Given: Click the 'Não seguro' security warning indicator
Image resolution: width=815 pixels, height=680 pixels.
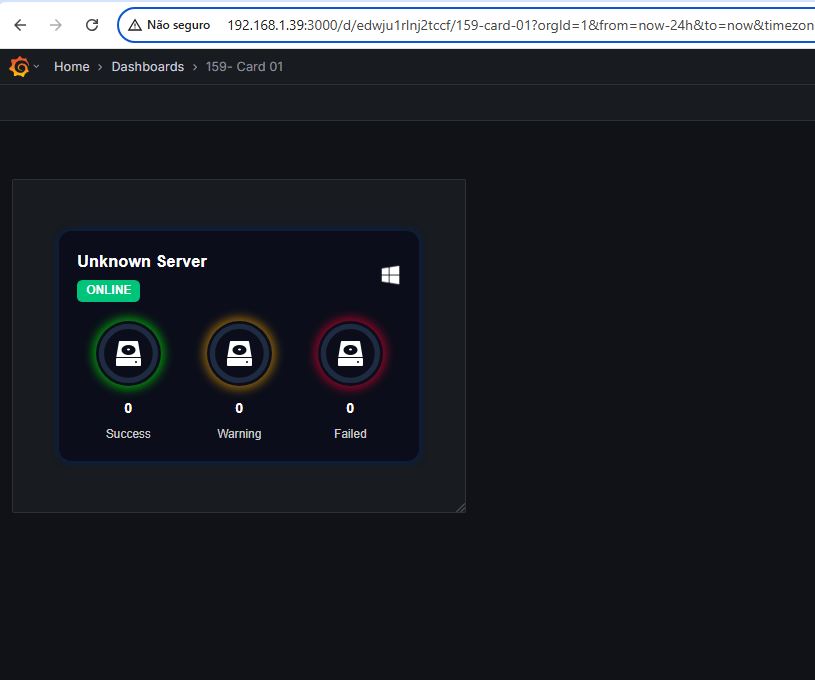Looking at the screenshot, I should tap(169, 25).
